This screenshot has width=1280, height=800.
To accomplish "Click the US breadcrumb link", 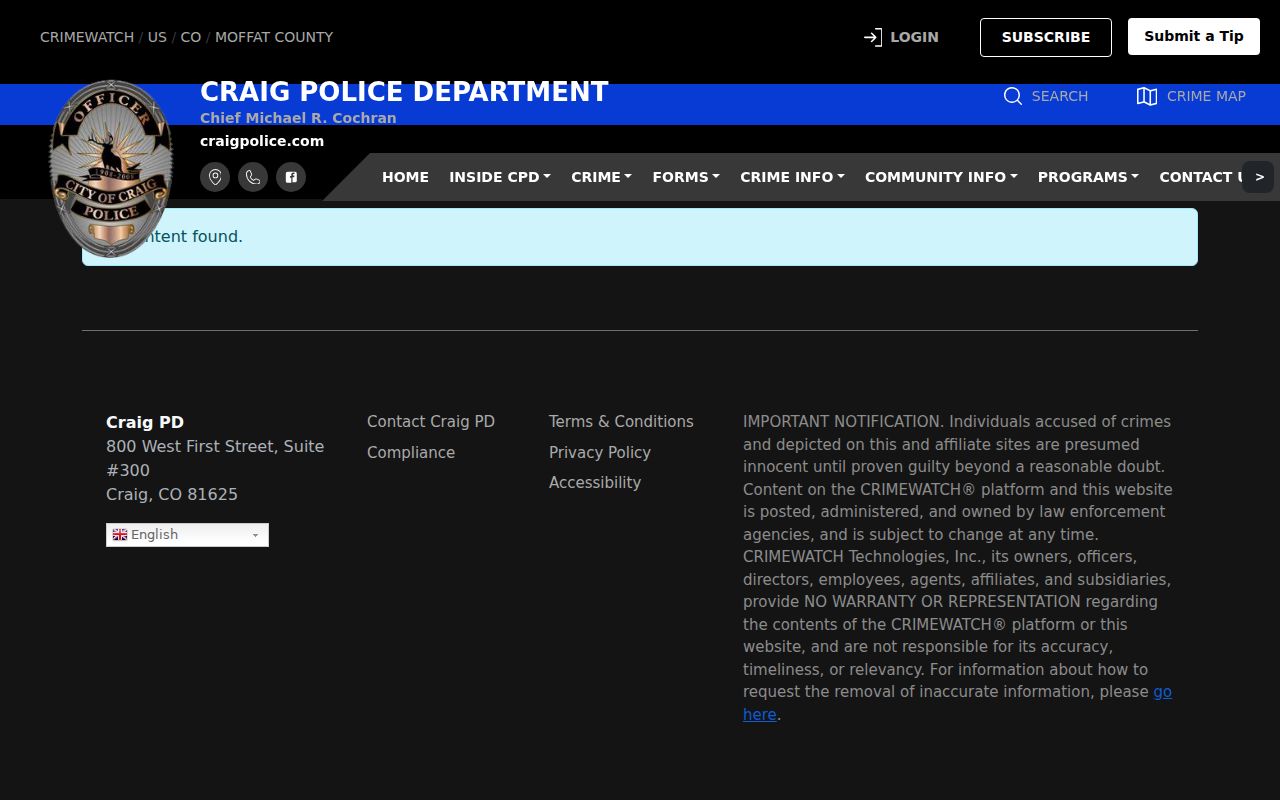I will (157, 37).
